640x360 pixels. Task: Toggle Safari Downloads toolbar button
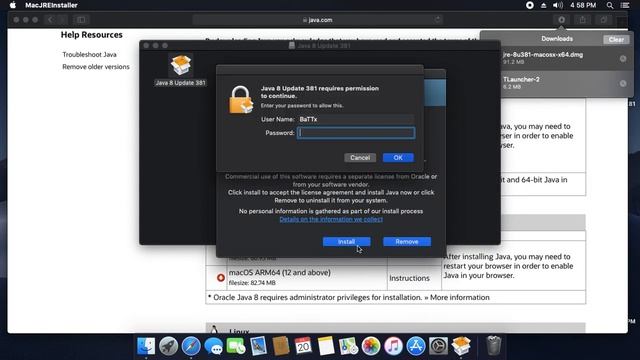pyautogui.click(x=562, y=20)
